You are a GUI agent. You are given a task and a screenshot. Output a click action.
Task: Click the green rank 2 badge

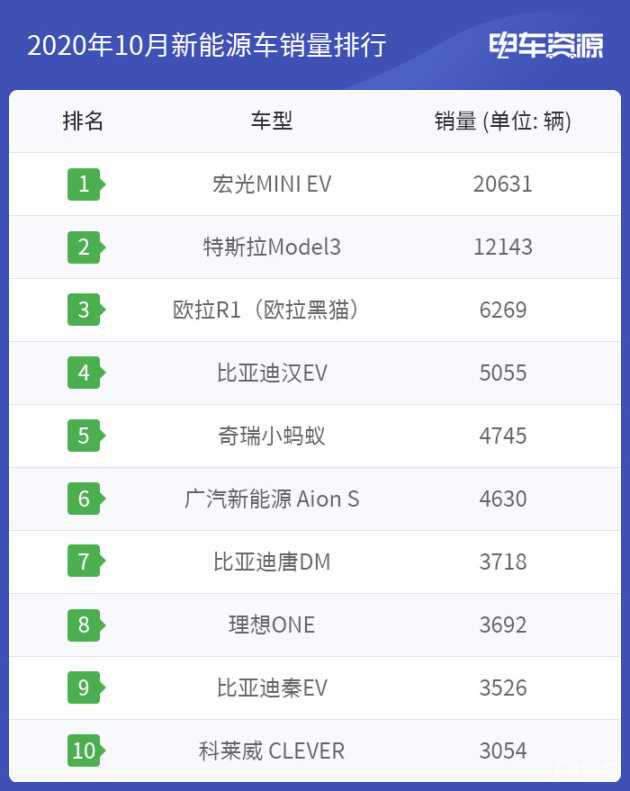tap(86, 247)
